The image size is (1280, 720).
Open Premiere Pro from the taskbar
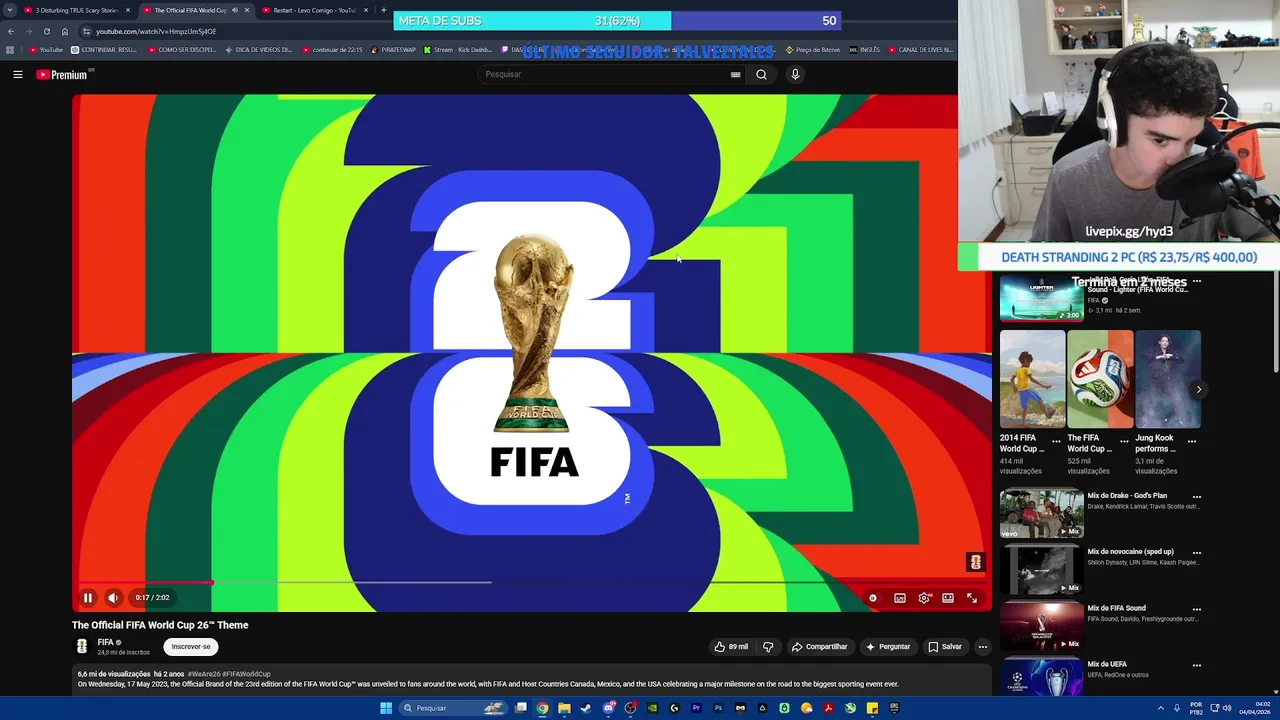point(696,708)
